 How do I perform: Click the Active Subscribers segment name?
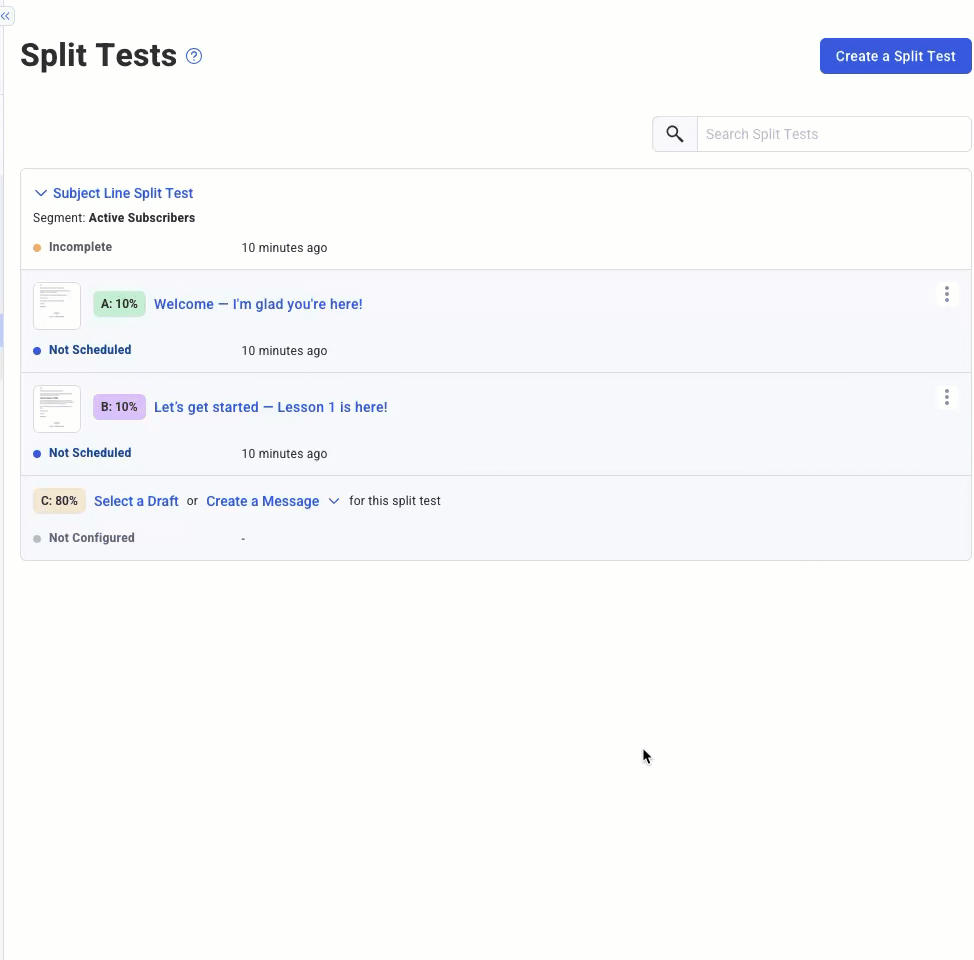pos(142,218)
